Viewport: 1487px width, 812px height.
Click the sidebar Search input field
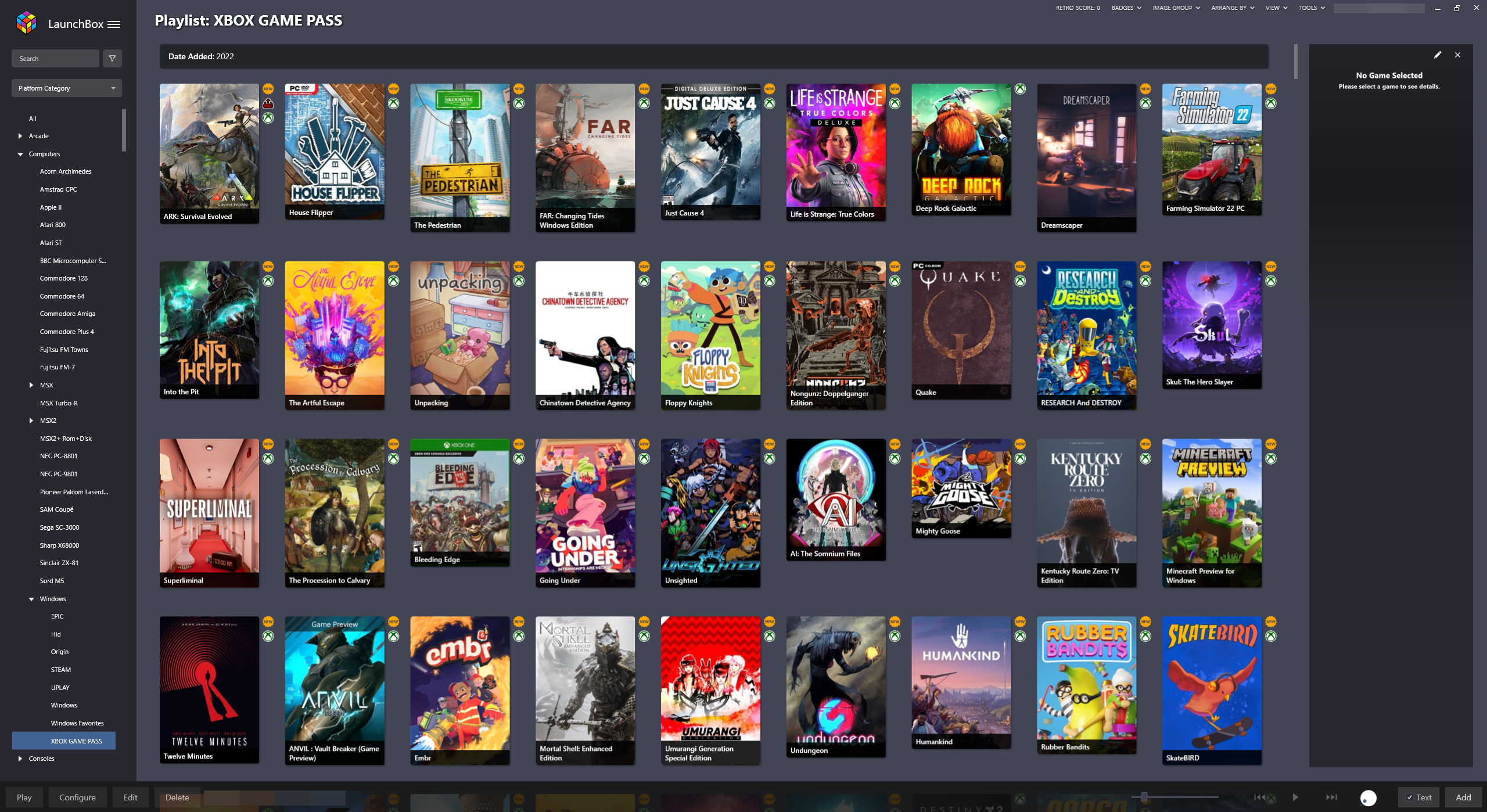pyautogui.click(x=55, y=59)
